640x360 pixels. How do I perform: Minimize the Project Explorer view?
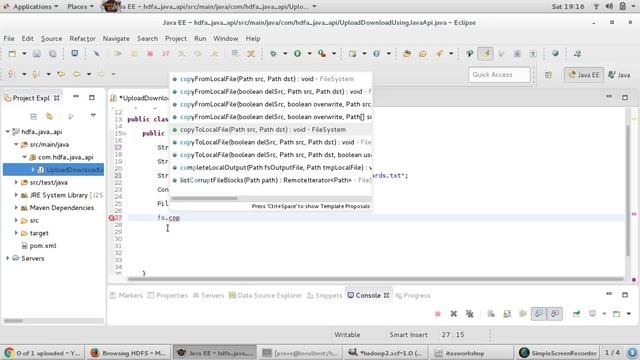pos(76,97)
